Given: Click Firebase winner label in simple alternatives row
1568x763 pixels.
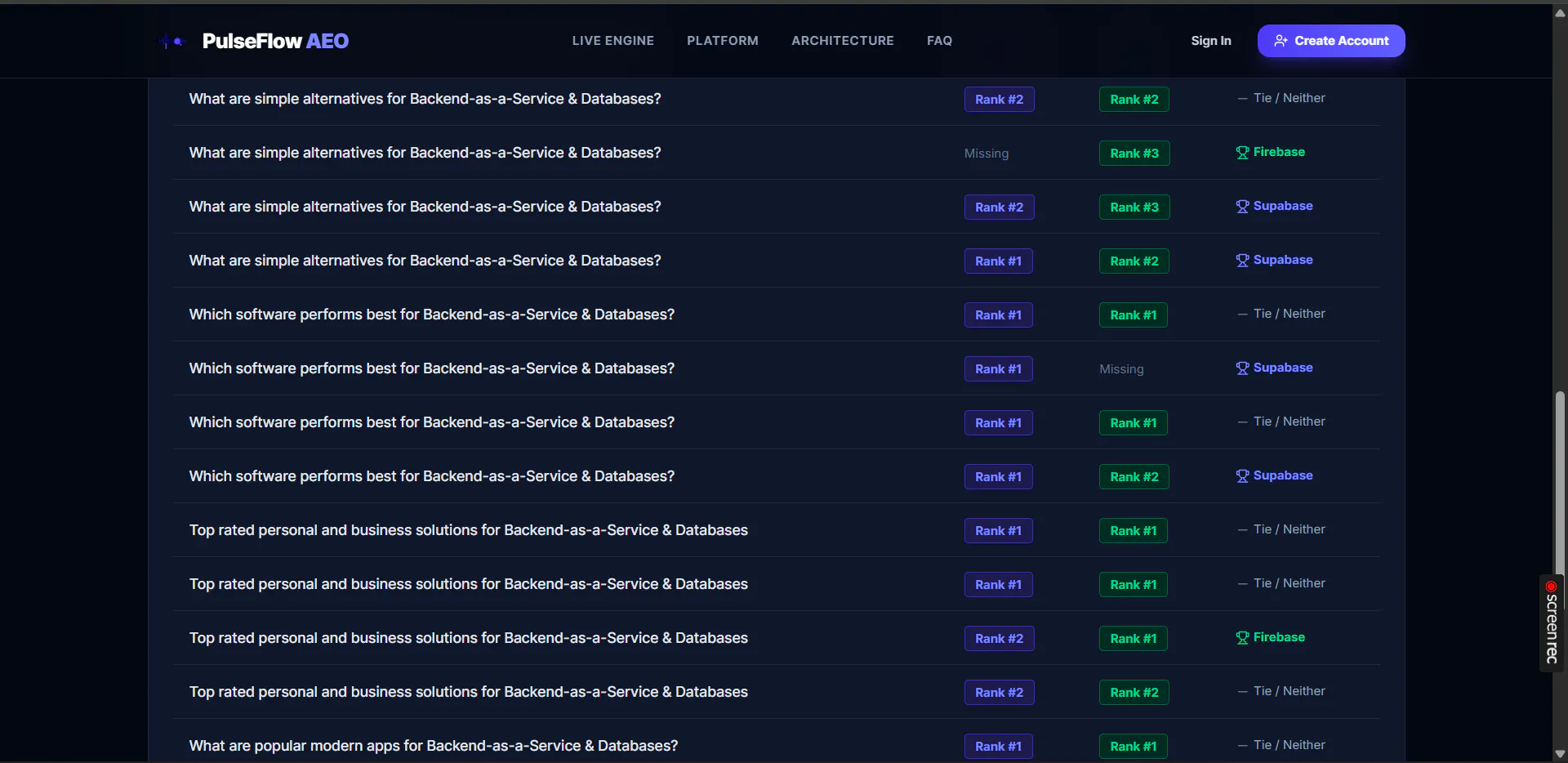Looking at the screenshot, I should tap(1279, 152).
